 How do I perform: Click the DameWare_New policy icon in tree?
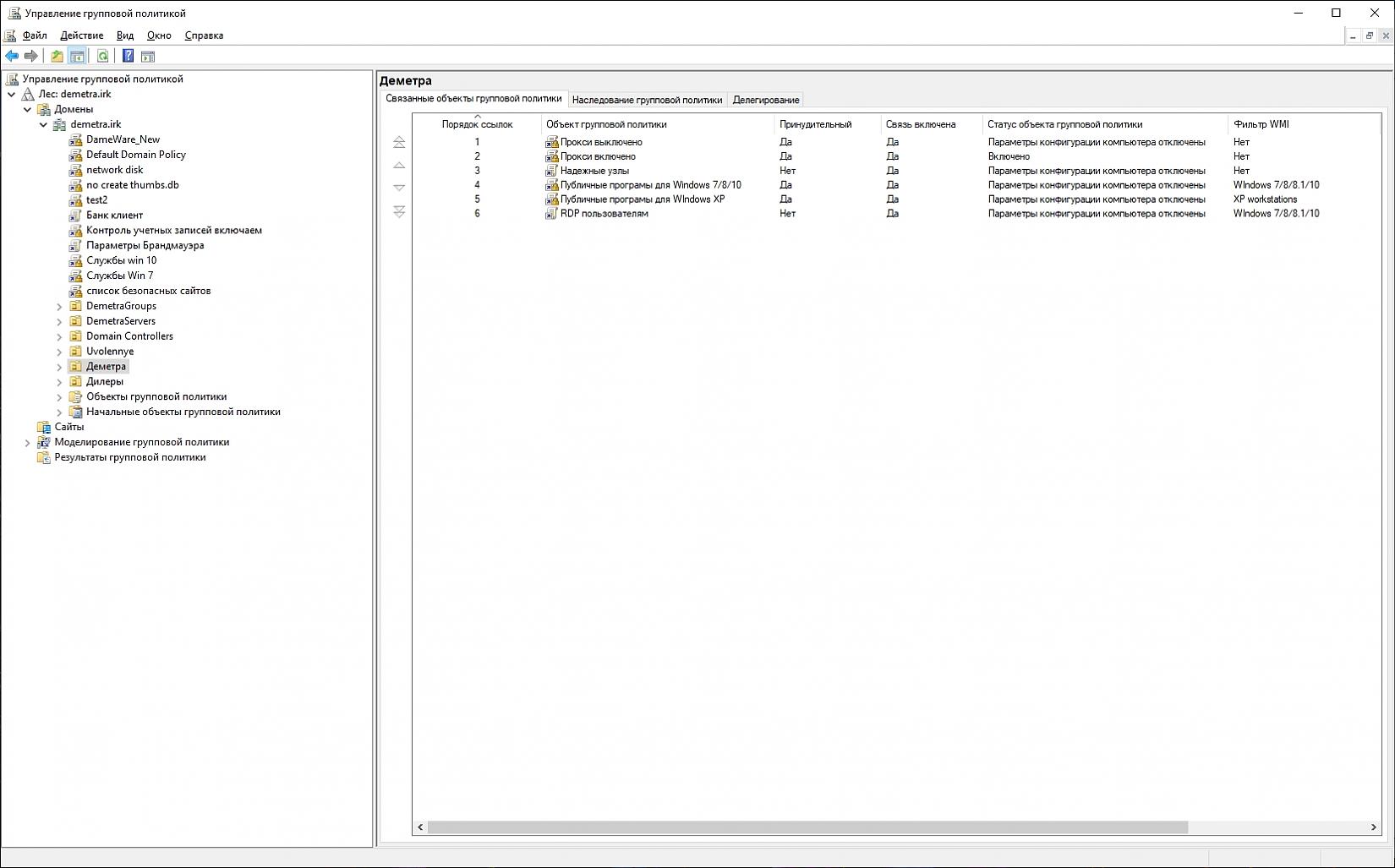tap(75, 139)
